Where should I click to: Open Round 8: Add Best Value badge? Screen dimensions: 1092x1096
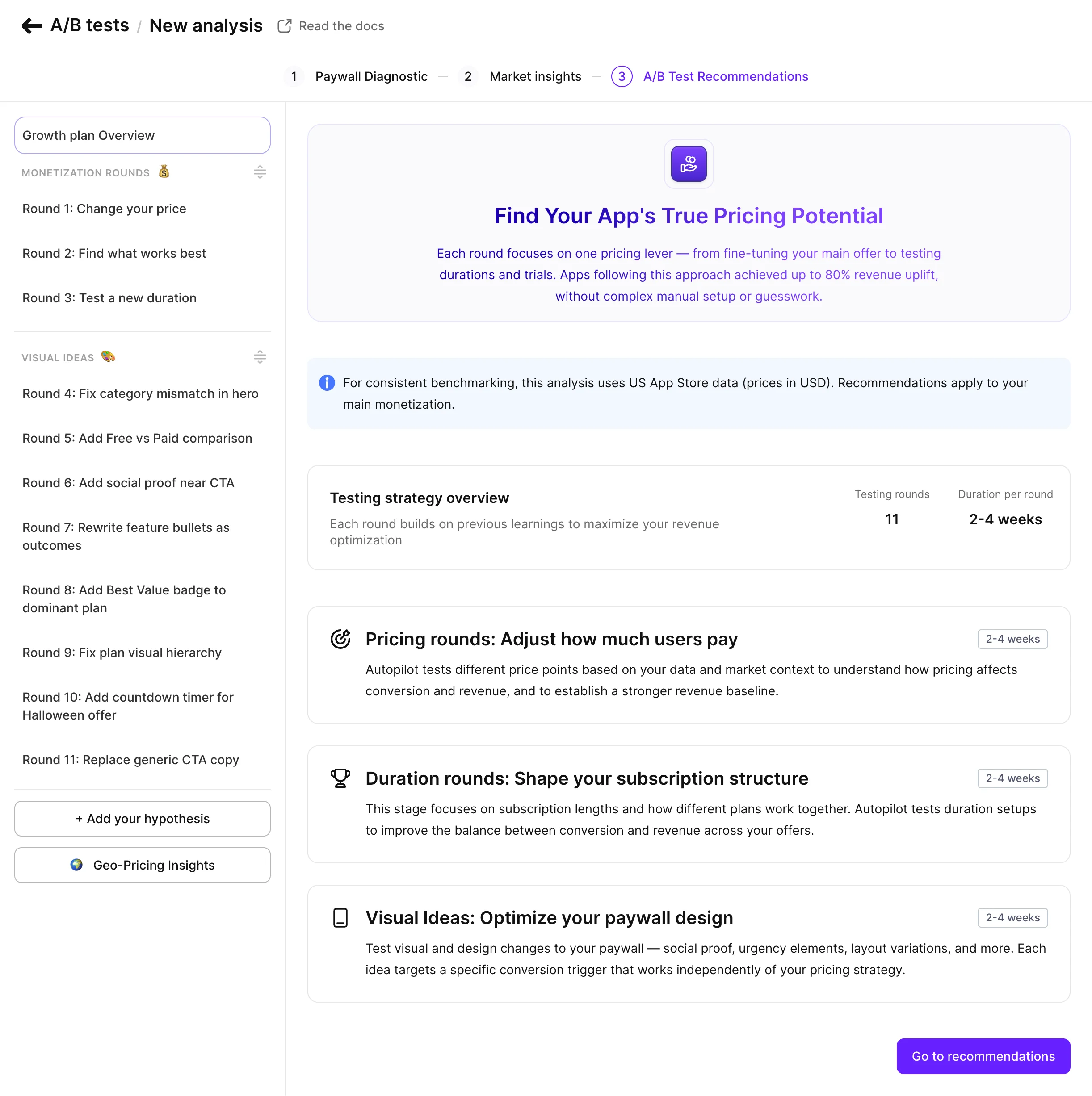124,598
